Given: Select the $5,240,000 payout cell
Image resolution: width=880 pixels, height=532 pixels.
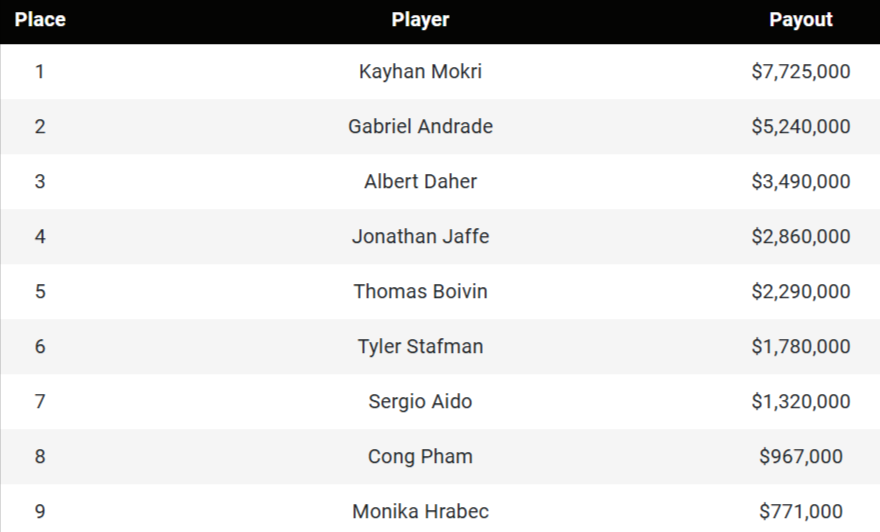Looking at the screenshot, I should pyautogui.click(x=801, y=127).
